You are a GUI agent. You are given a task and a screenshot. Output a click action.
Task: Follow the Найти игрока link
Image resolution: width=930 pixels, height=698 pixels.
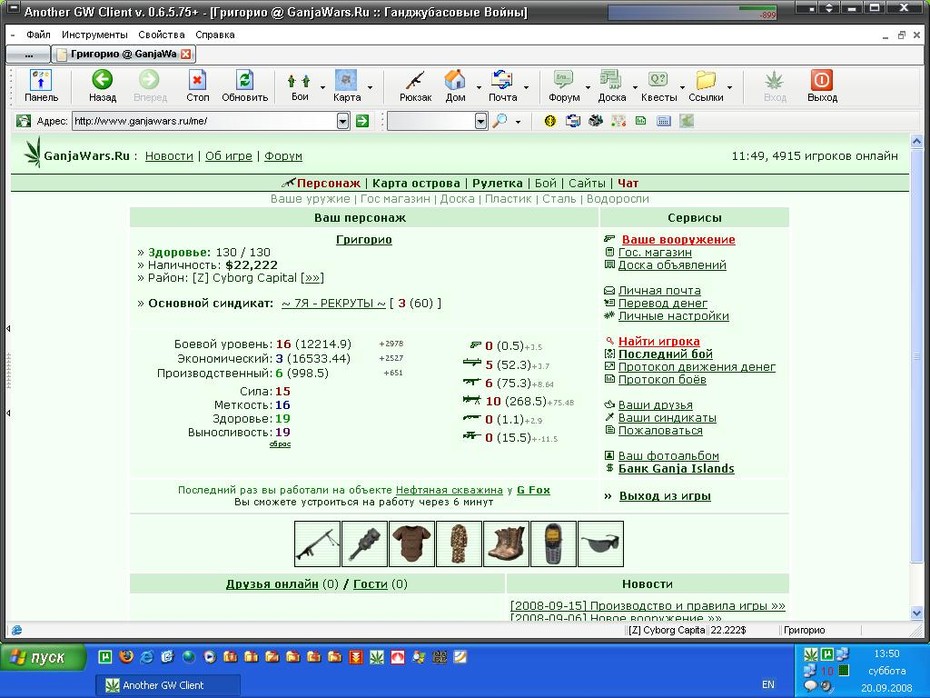point(659,341)
